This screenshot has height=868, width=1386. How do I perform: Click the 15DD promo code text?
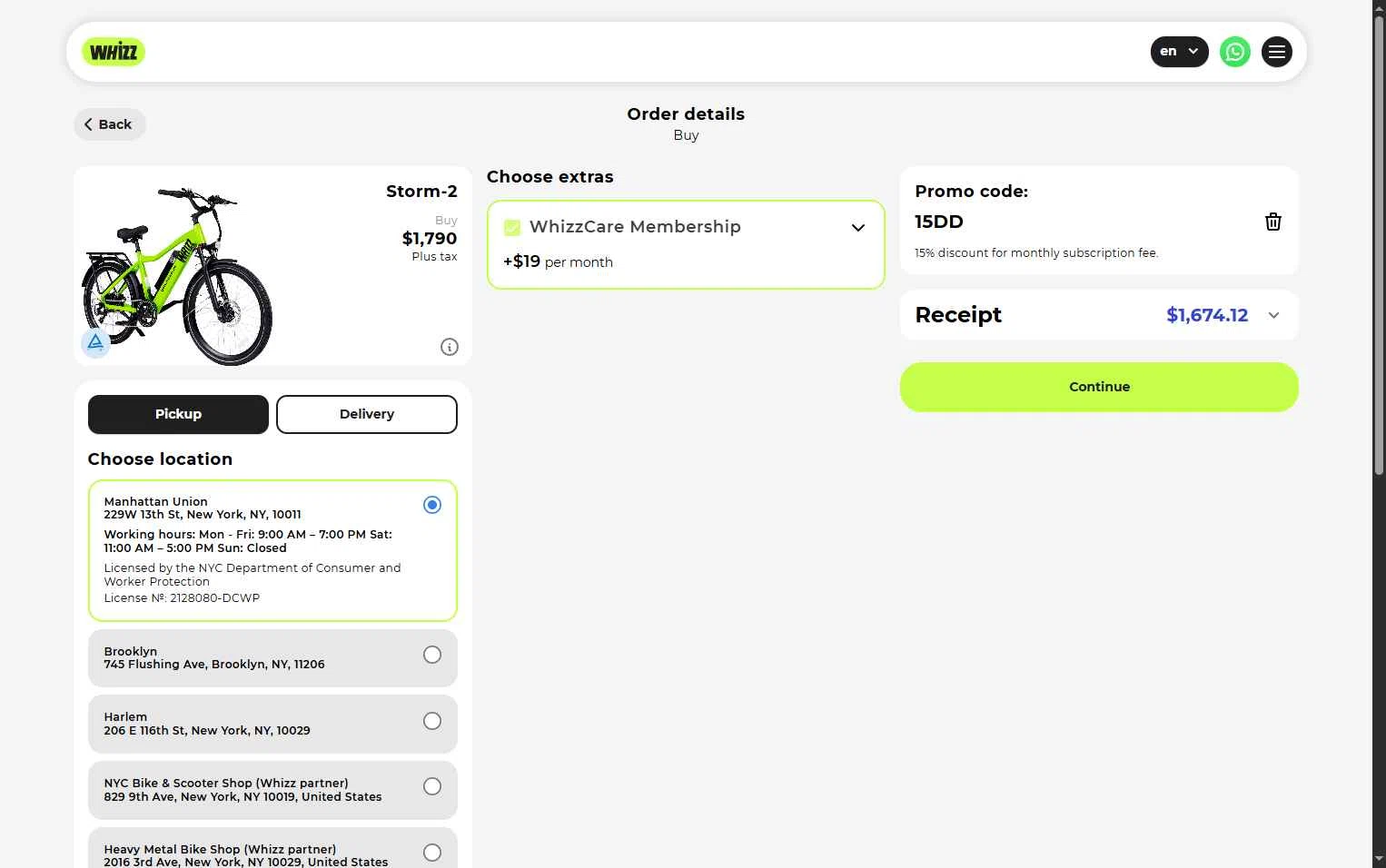[x=939, y=222]
